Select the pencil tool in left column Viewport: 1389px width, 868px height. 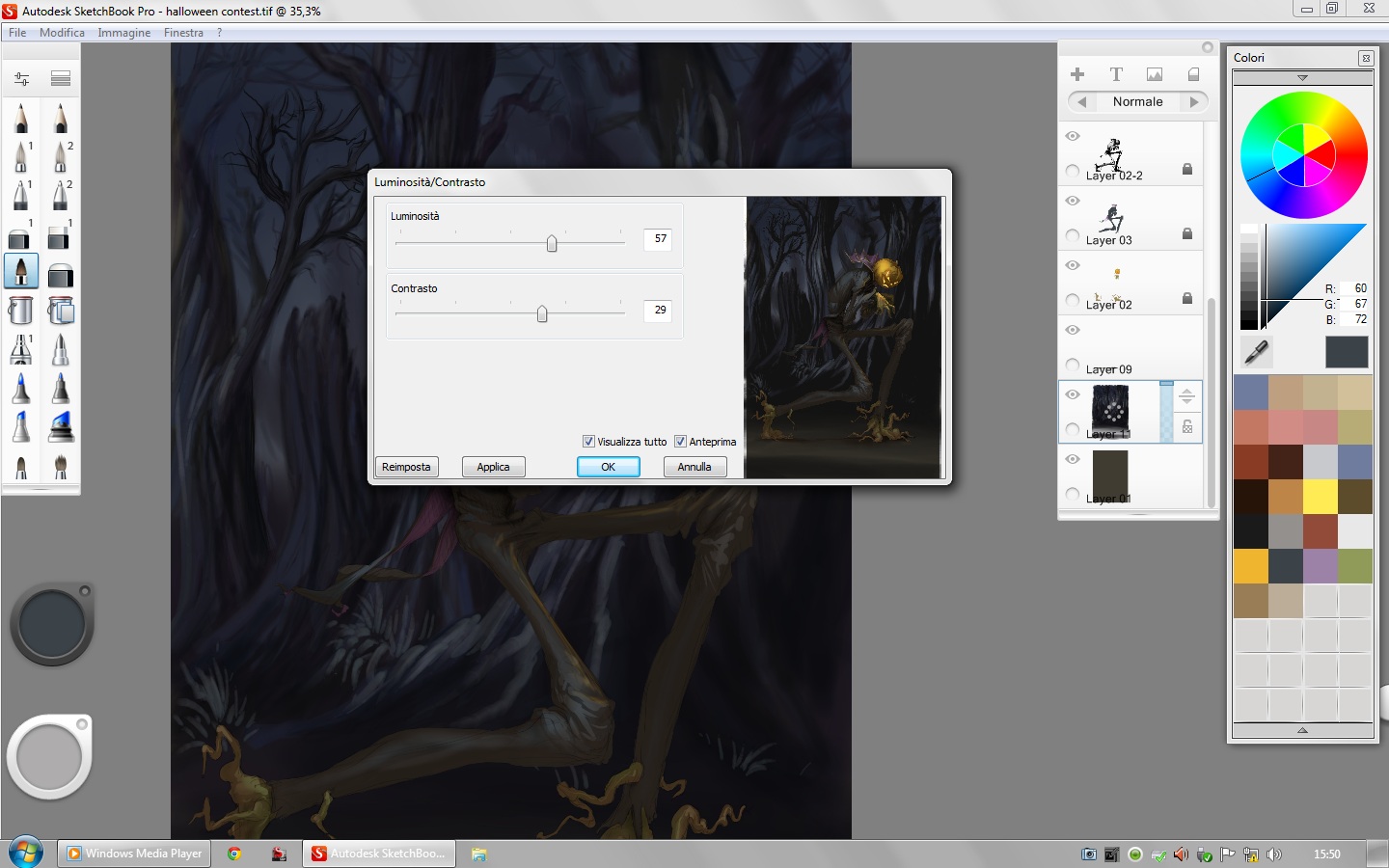[21, 118]
